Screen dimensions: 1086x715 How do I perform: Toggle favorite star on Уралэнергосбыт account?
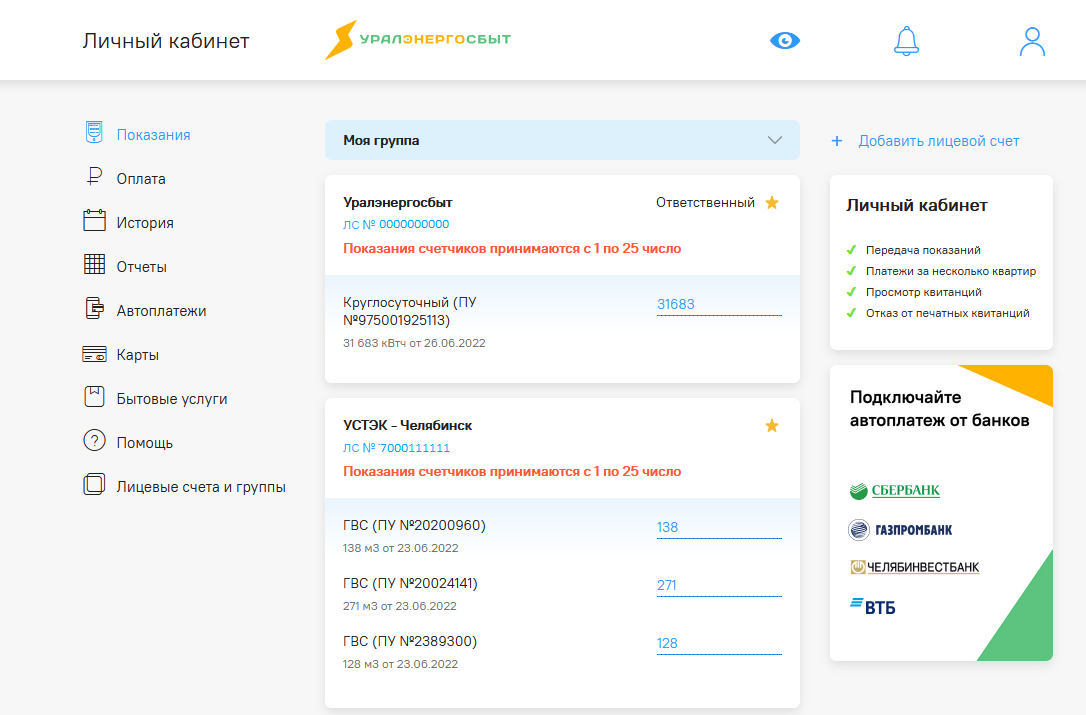772,202
